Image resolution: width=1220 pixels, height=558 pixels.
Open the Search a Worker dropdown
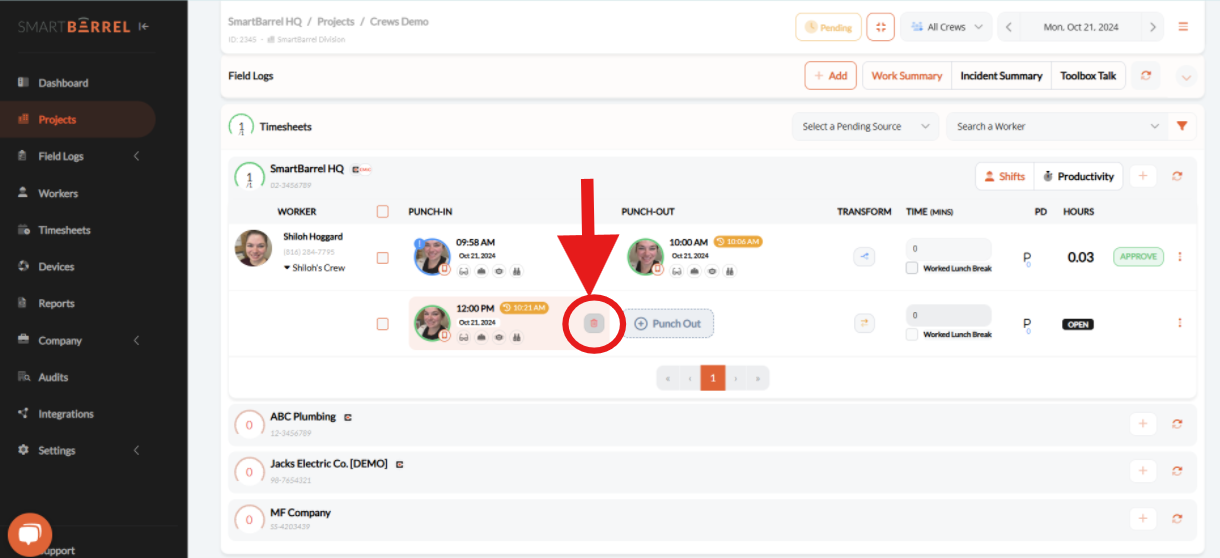[1056, 127]
